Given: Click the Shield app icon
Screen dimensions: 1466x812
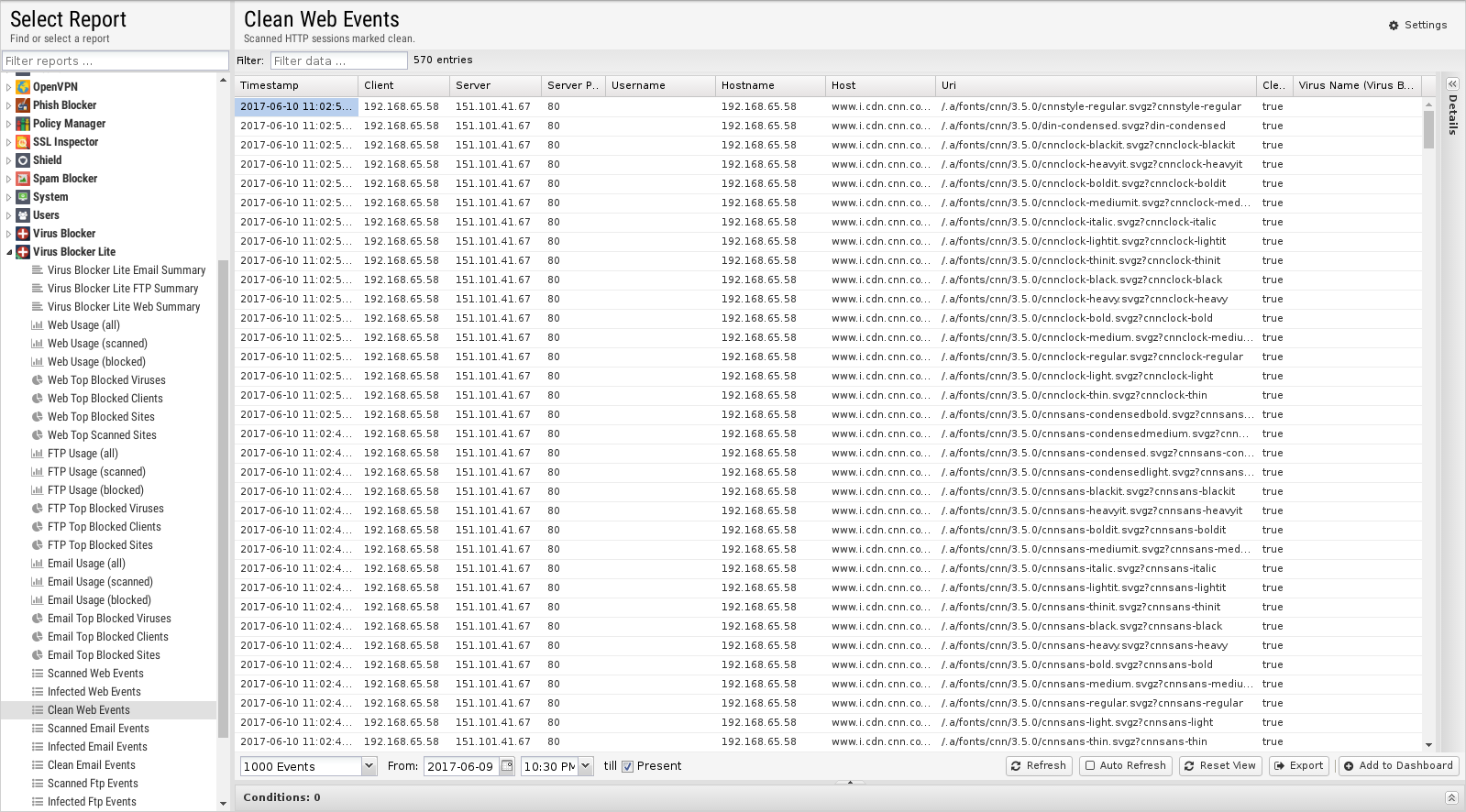Looking at the screenshot, I should pos(24,160).
